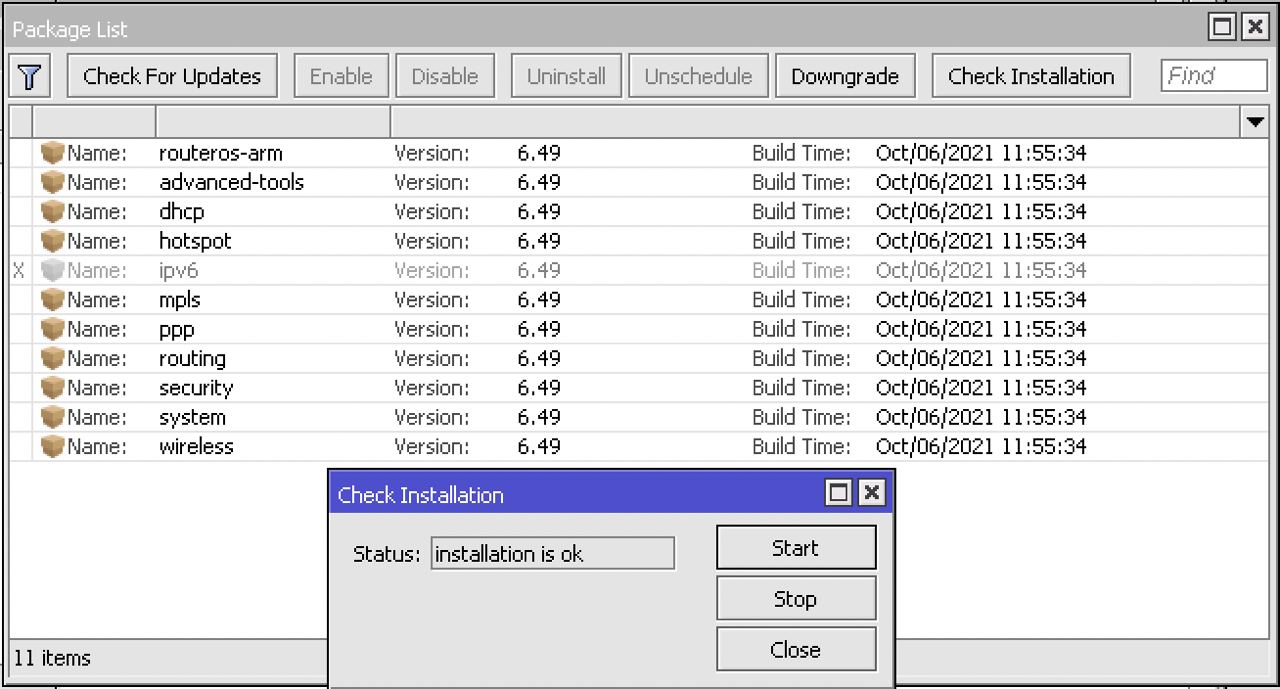This screenshot has width=1280, height=689.
Task: Click the Enable button
Action: tap(341, 77)
